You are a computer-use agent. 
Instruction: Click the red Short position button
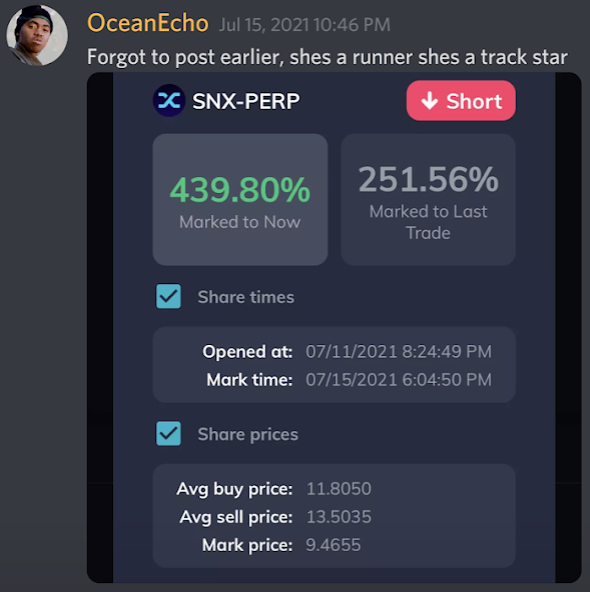461,100
